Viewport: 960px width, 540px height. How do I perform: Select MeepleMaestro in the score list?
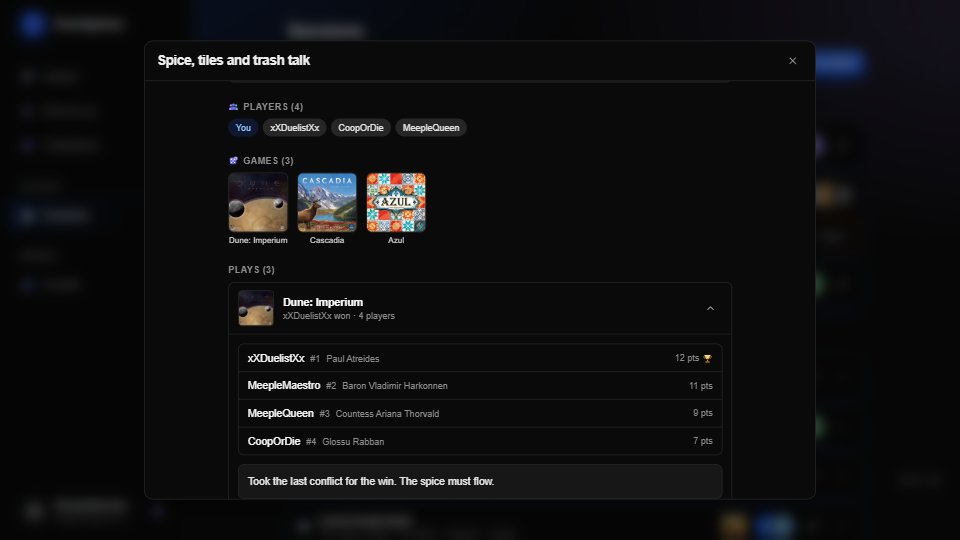click(283, 385)
